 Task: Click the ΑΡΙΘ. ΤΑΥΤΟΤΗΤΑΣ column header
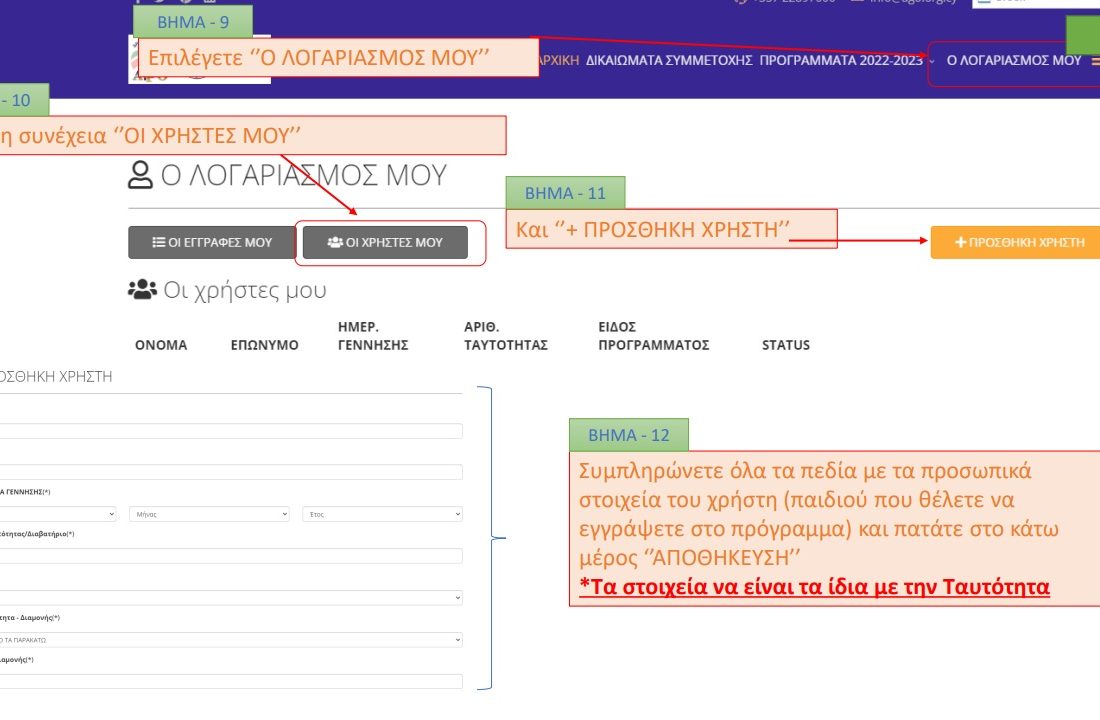pyautogui.click(x=506, y=336)
